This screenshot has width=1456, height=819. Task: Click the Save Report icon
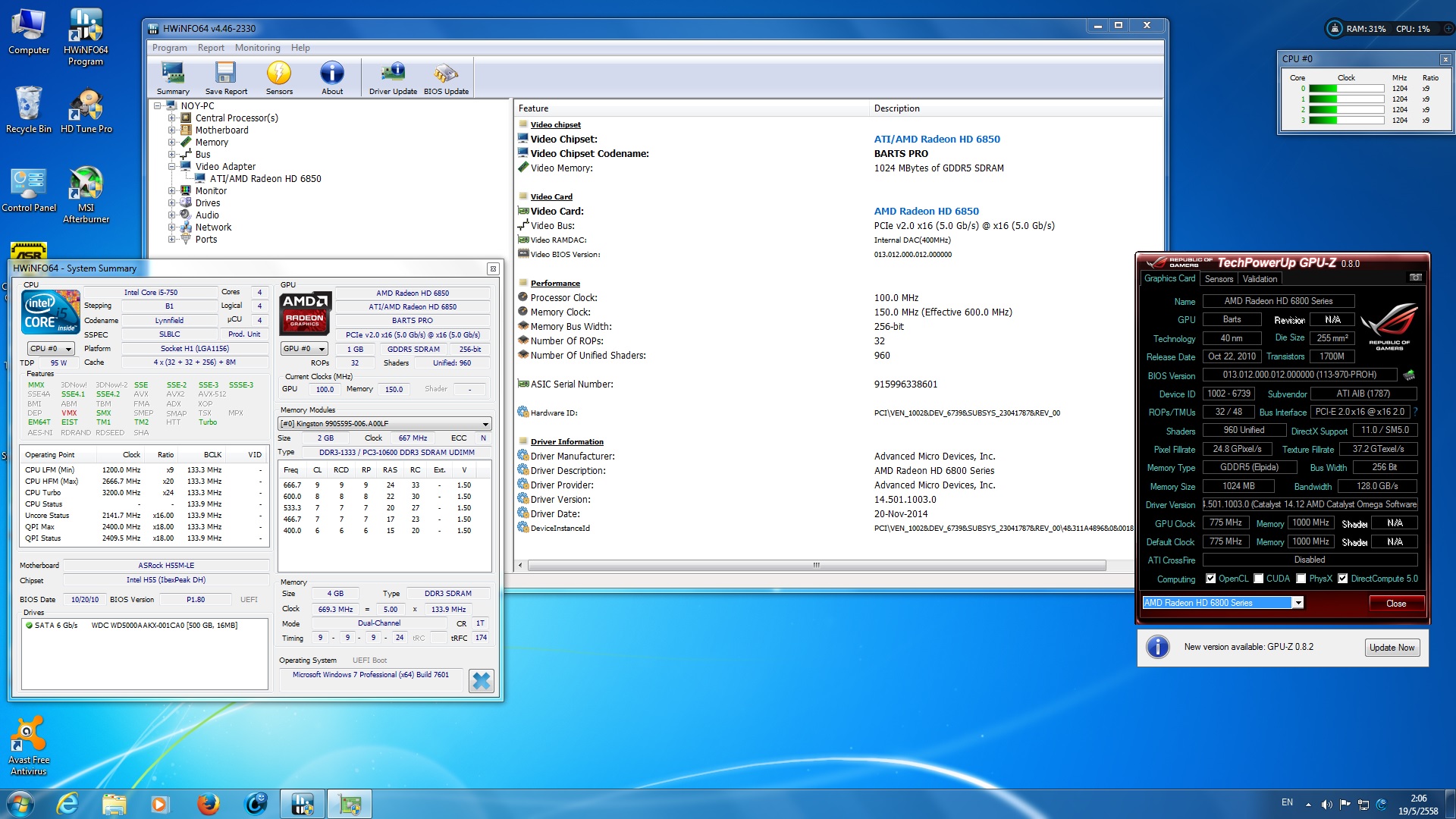(225, 77)
